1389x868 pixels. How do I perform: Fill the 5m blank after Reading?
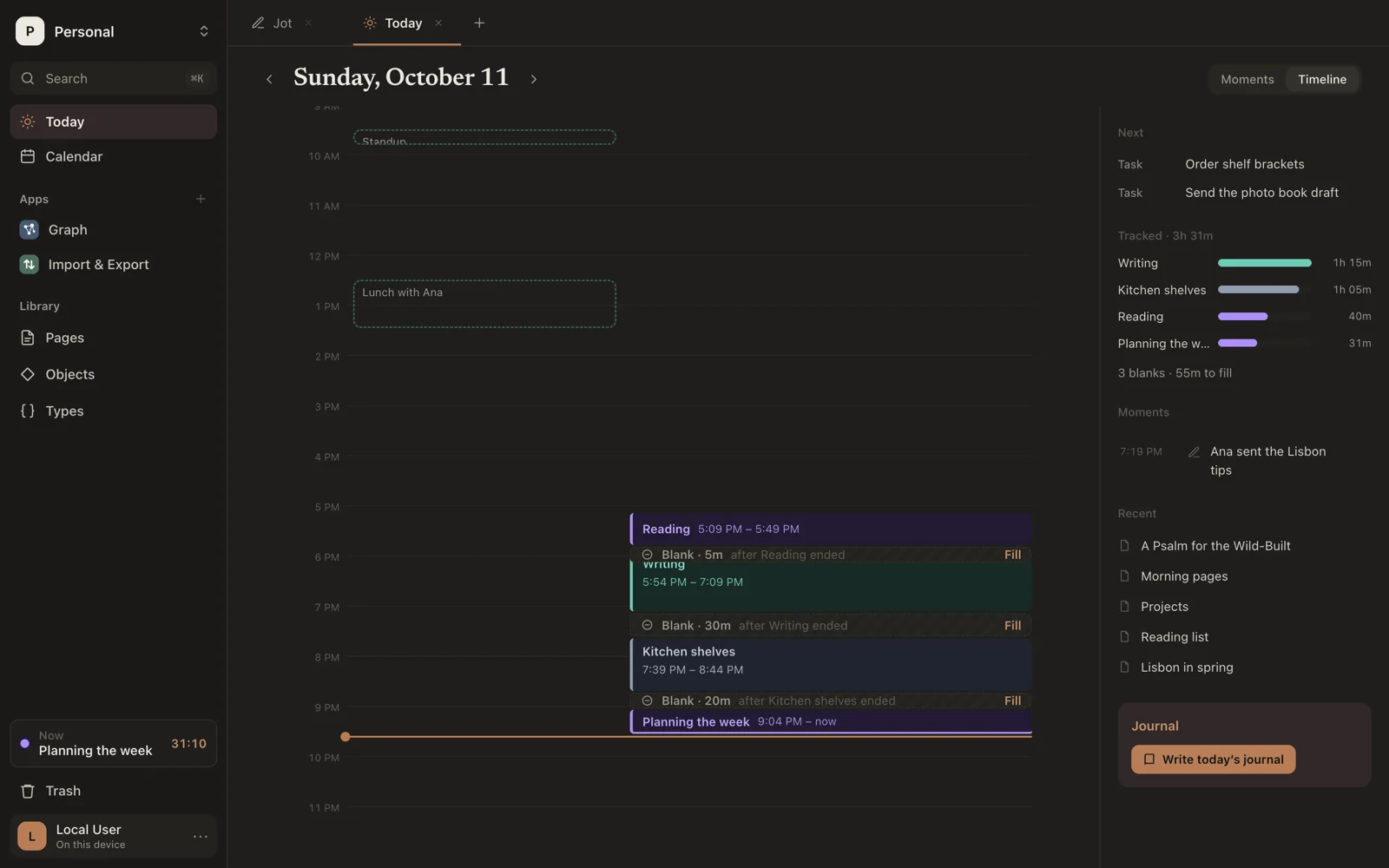pos(1012,555)
